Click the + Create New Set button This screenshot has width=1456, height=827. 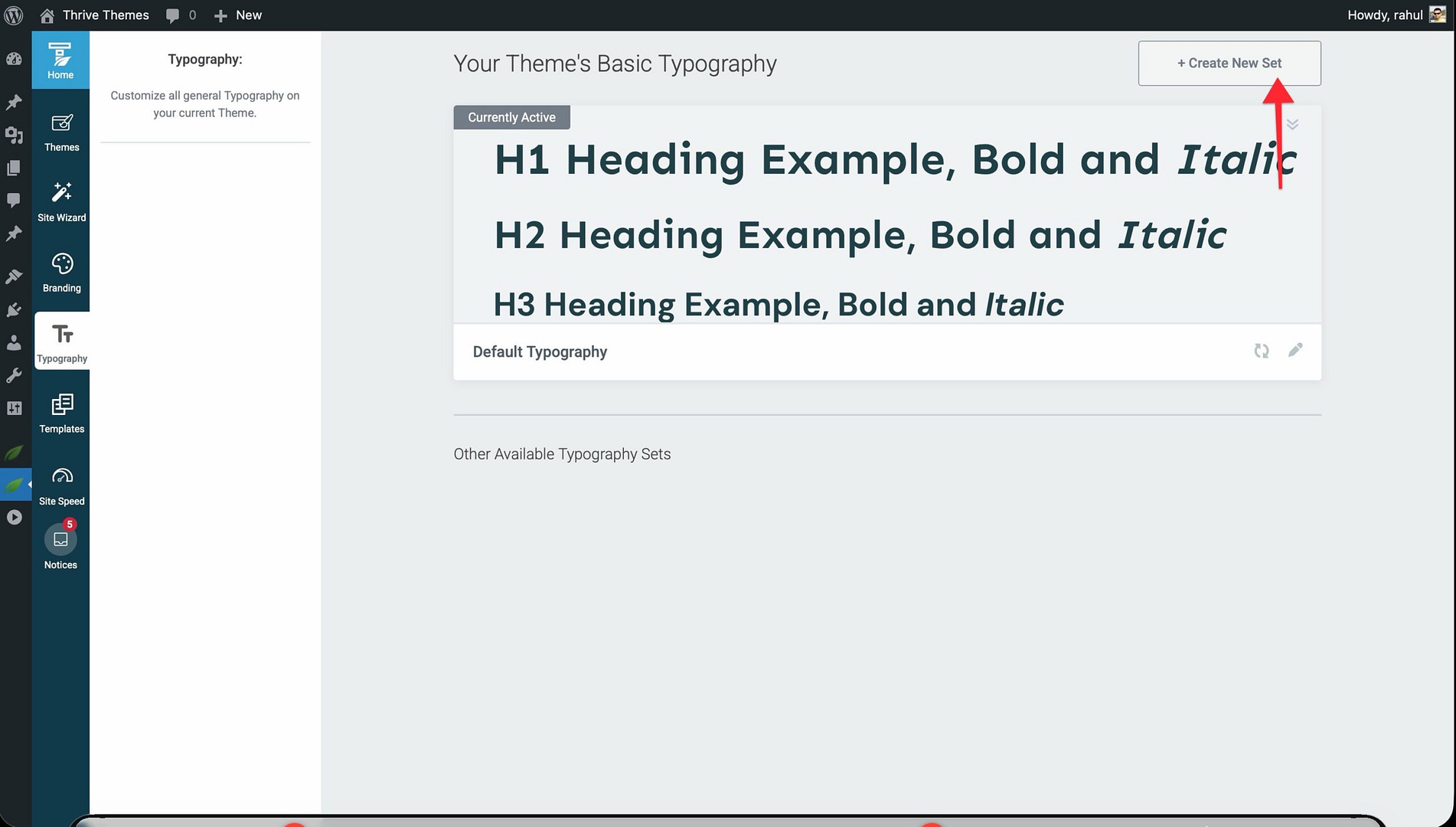click(x=1229, y=64)
